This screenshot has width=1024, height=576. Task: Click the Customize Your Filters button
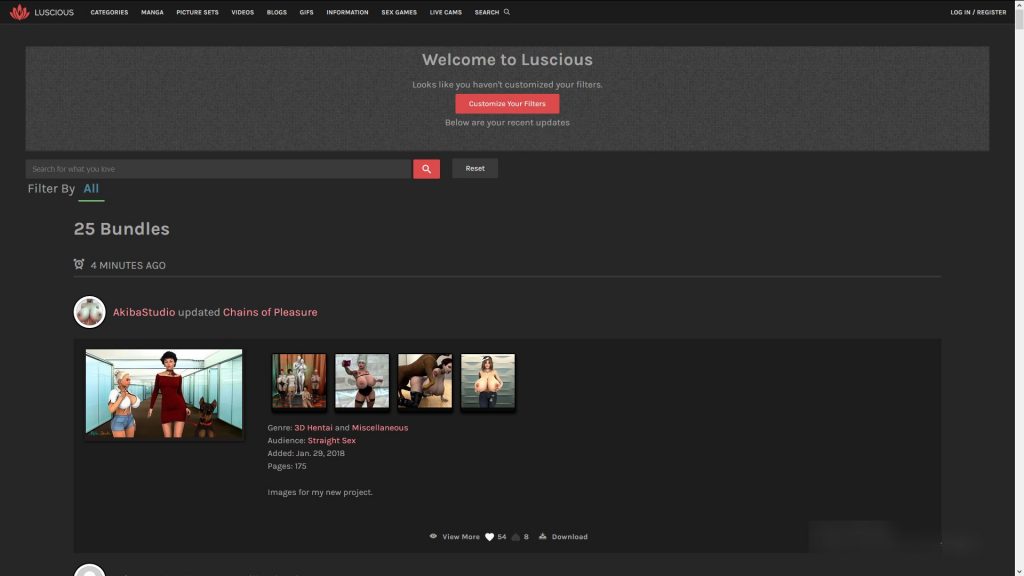507,104
